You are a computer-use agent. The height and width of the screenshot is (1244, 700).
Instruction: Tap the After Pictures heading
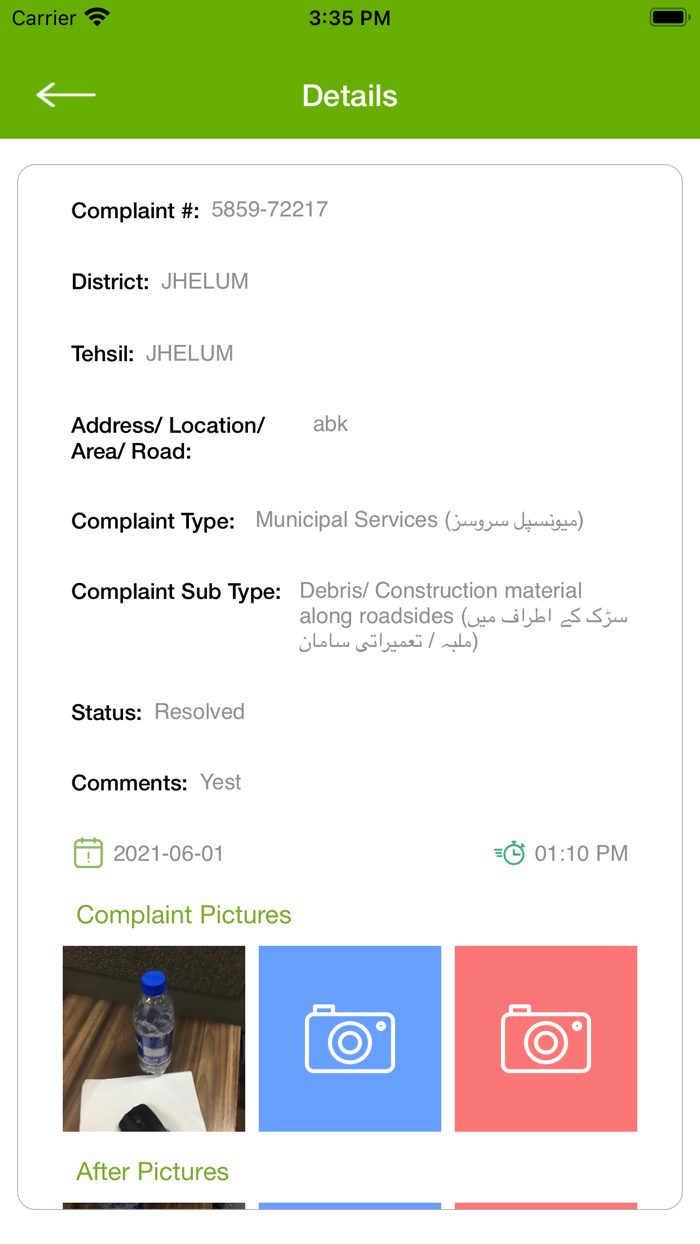153,1171
